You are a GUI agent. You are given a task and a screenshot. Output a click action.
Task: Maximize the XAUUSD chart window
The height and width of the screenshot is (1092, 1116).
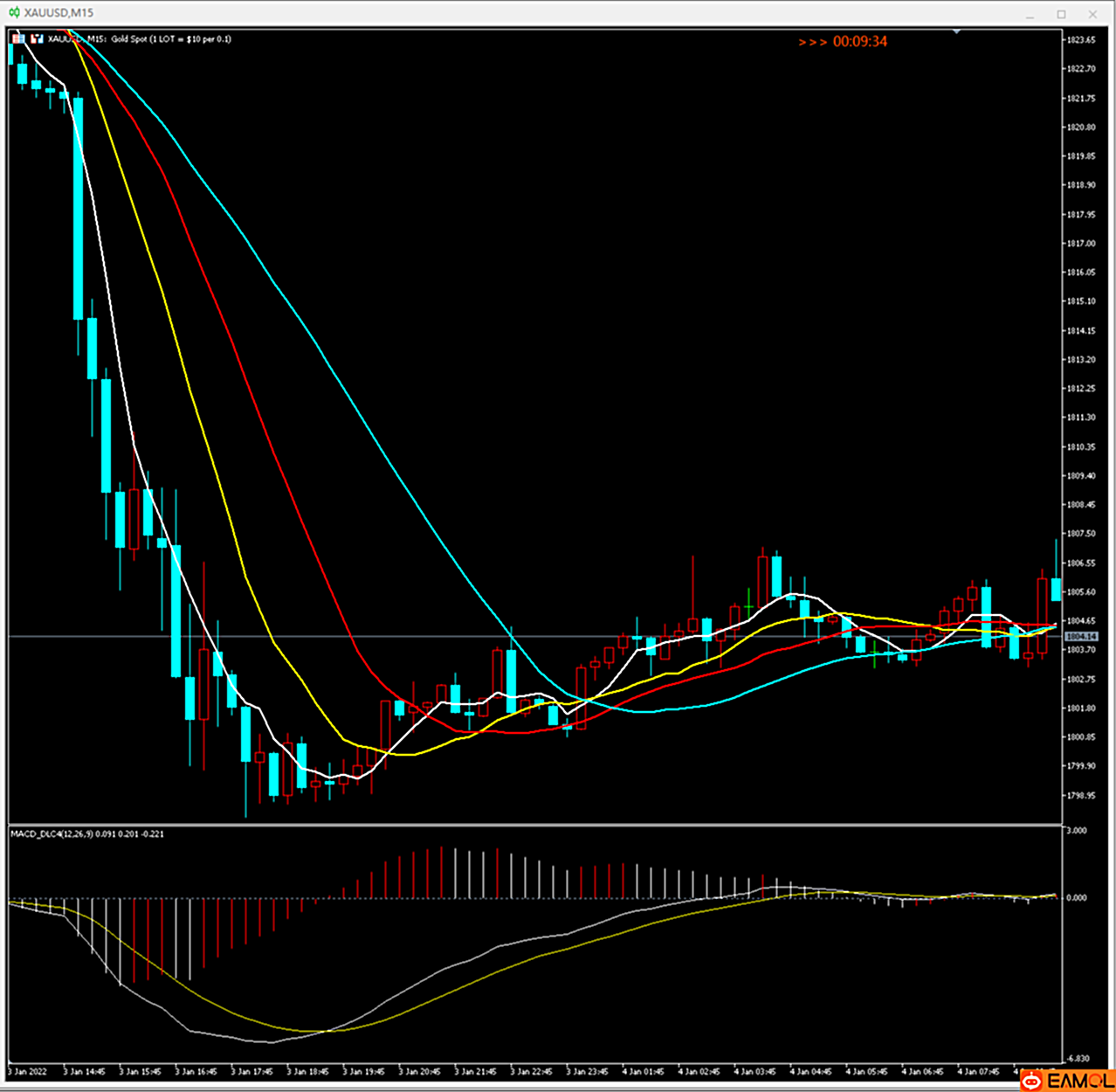click(1062, 14)
